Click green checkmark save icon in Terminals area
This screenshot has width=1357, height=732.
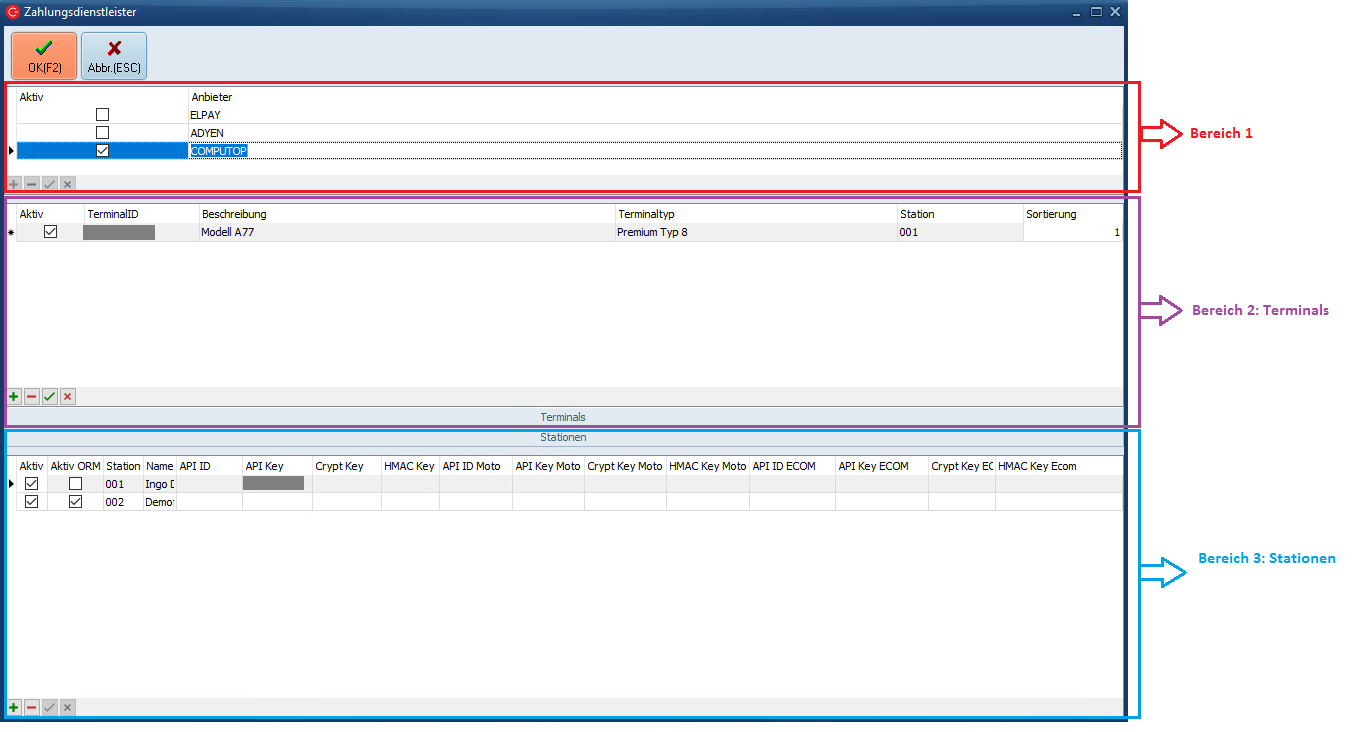click(x=50, y=397)
